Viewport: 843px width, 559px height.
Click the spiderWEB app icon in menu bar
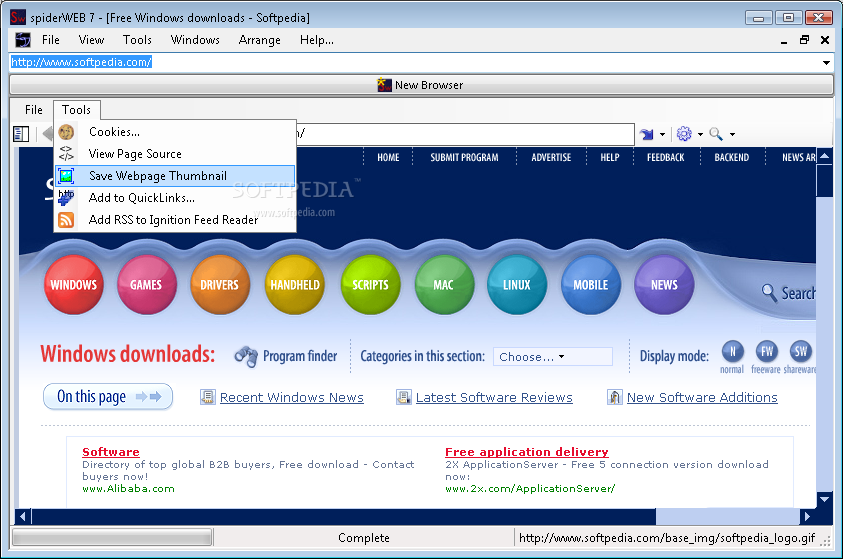coord(23,40)
